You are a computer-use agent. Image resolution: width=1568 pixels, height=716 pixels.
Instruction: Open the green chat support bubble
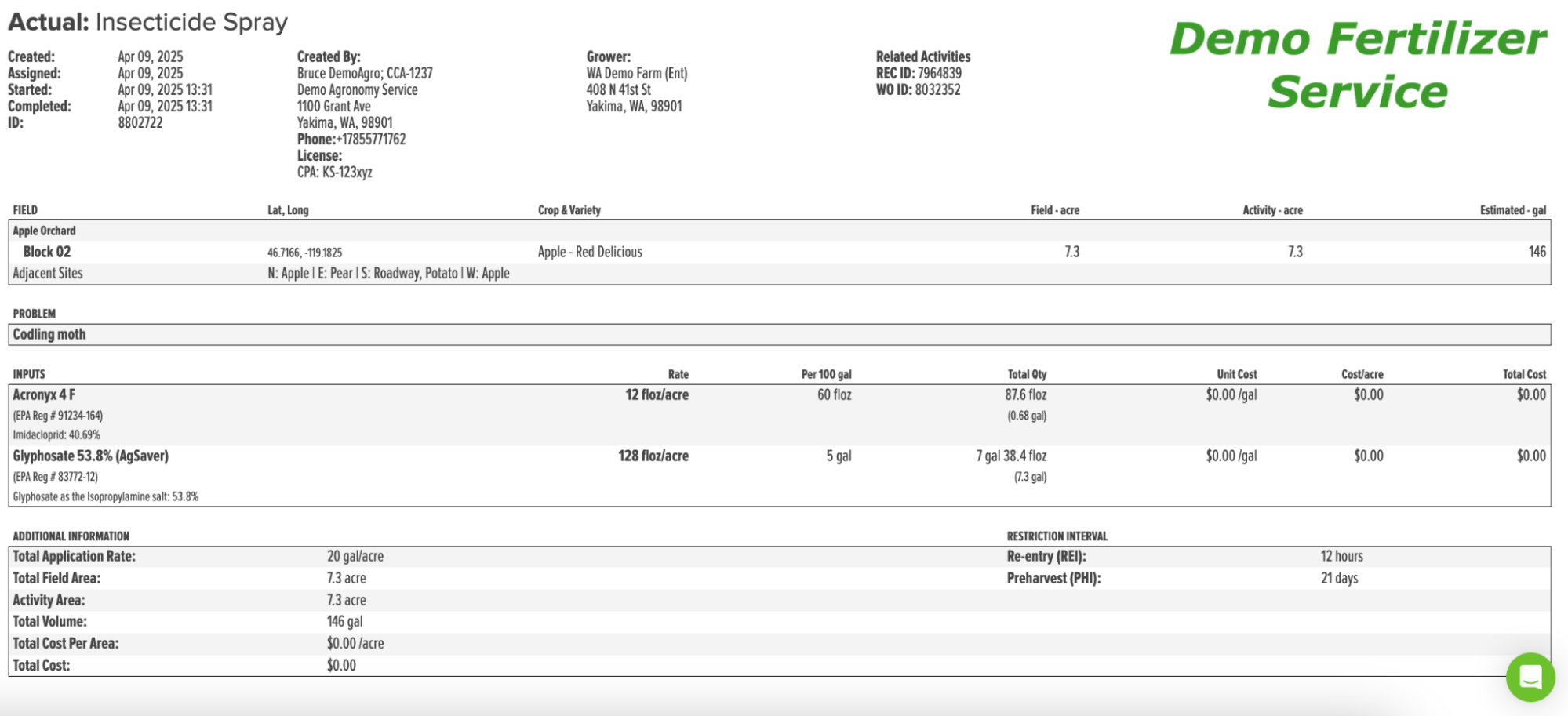pos(1530,677)
